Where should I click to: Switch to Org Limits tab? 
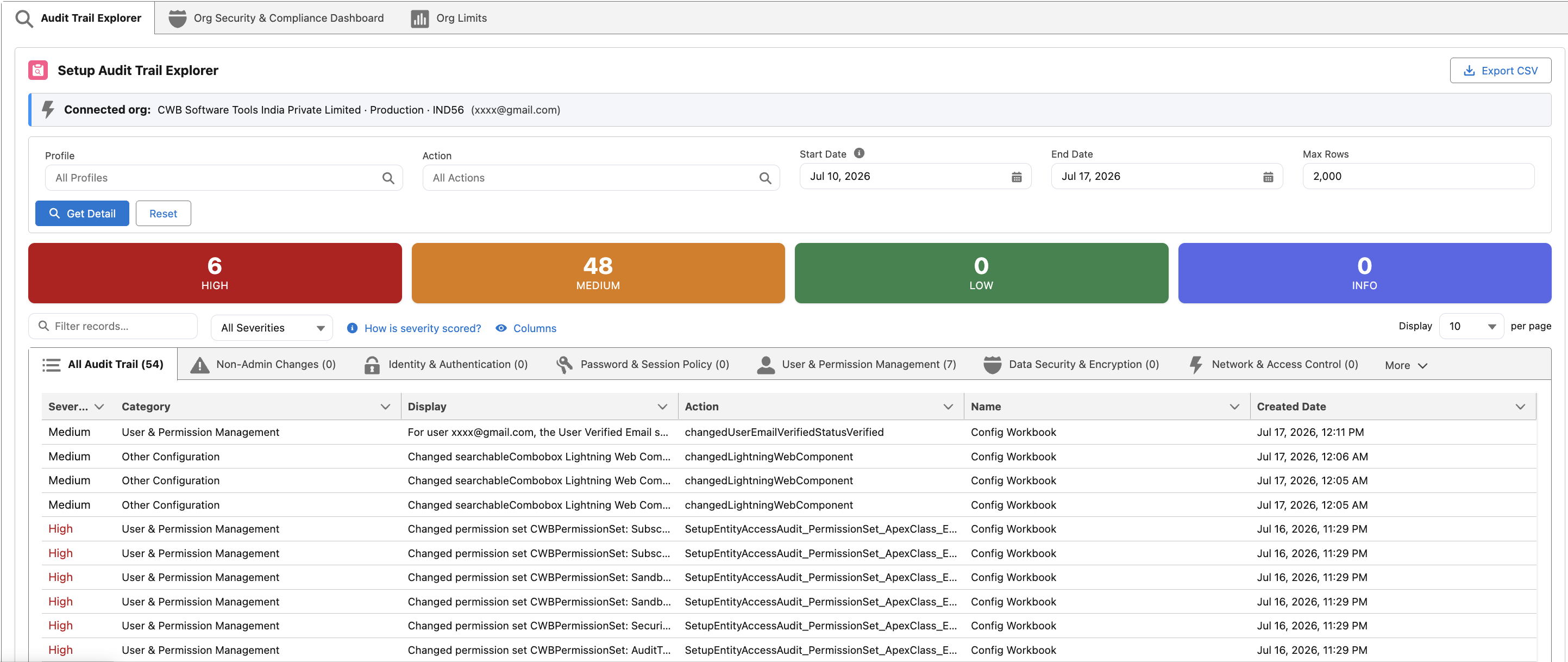[x=449, y=18]
